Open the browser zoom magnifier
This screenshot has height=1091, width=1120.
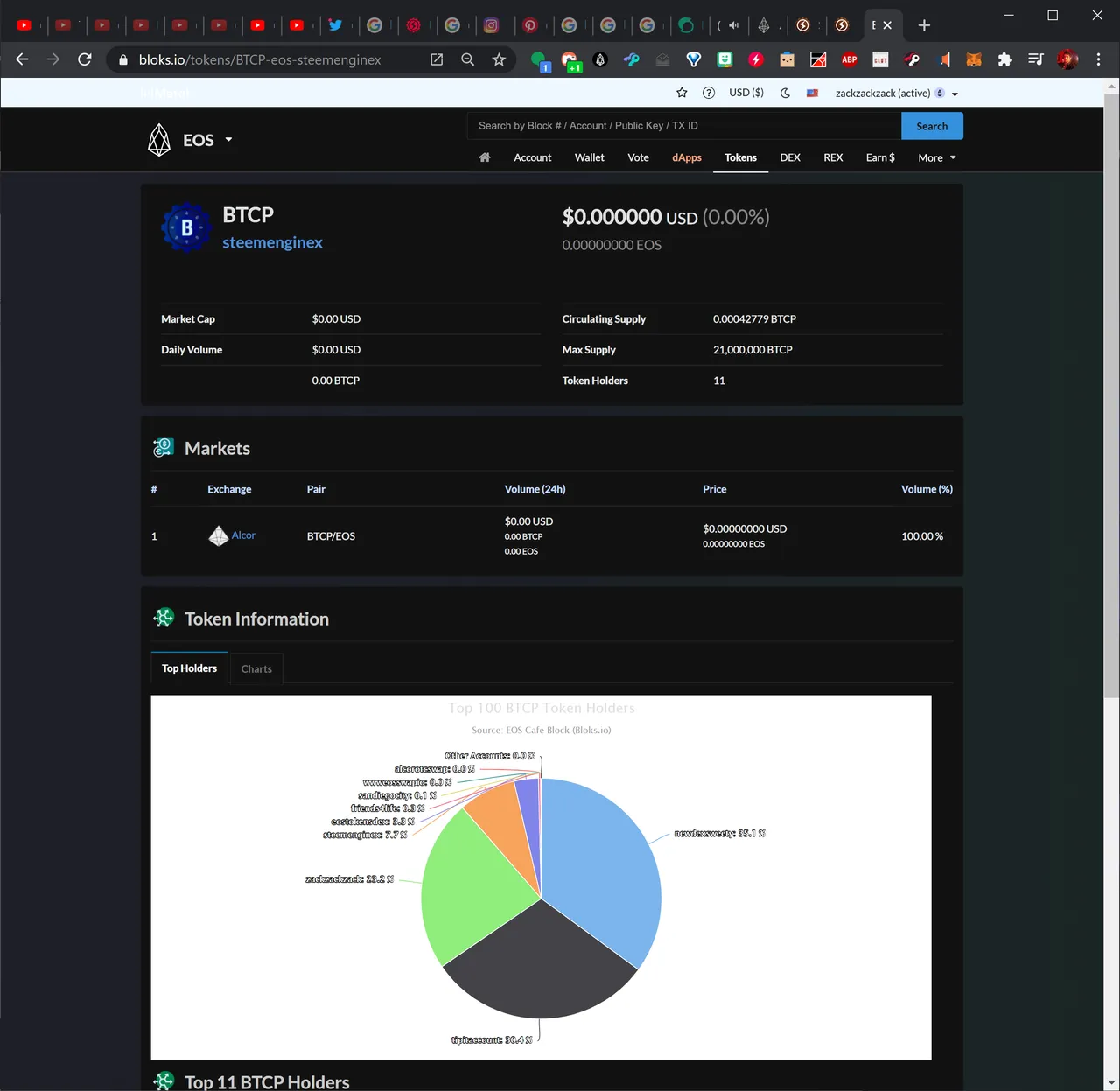(x=468, y=59)
